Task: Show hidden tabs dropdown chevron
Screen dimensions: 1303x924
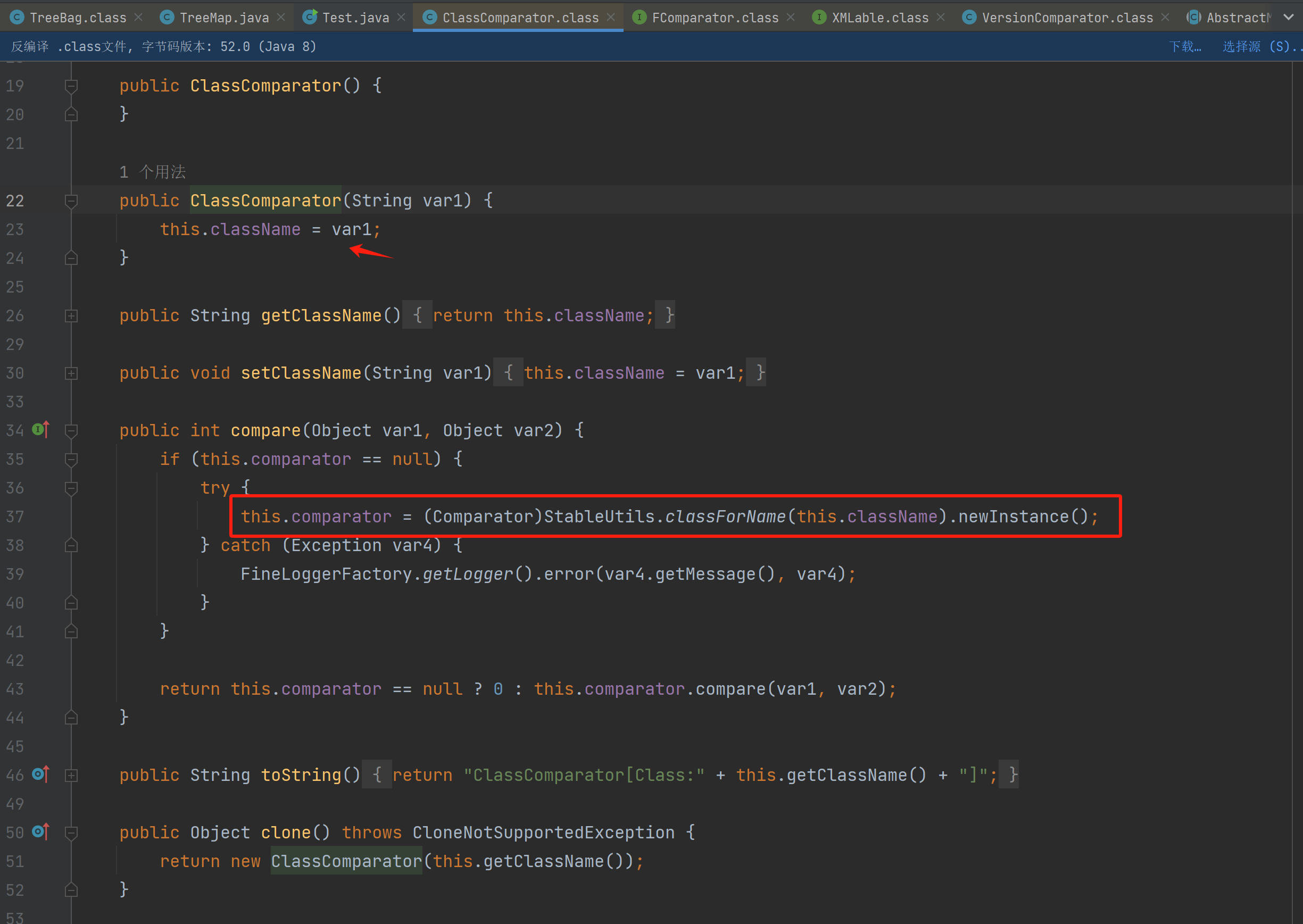Action: [x=1288, y=18]
